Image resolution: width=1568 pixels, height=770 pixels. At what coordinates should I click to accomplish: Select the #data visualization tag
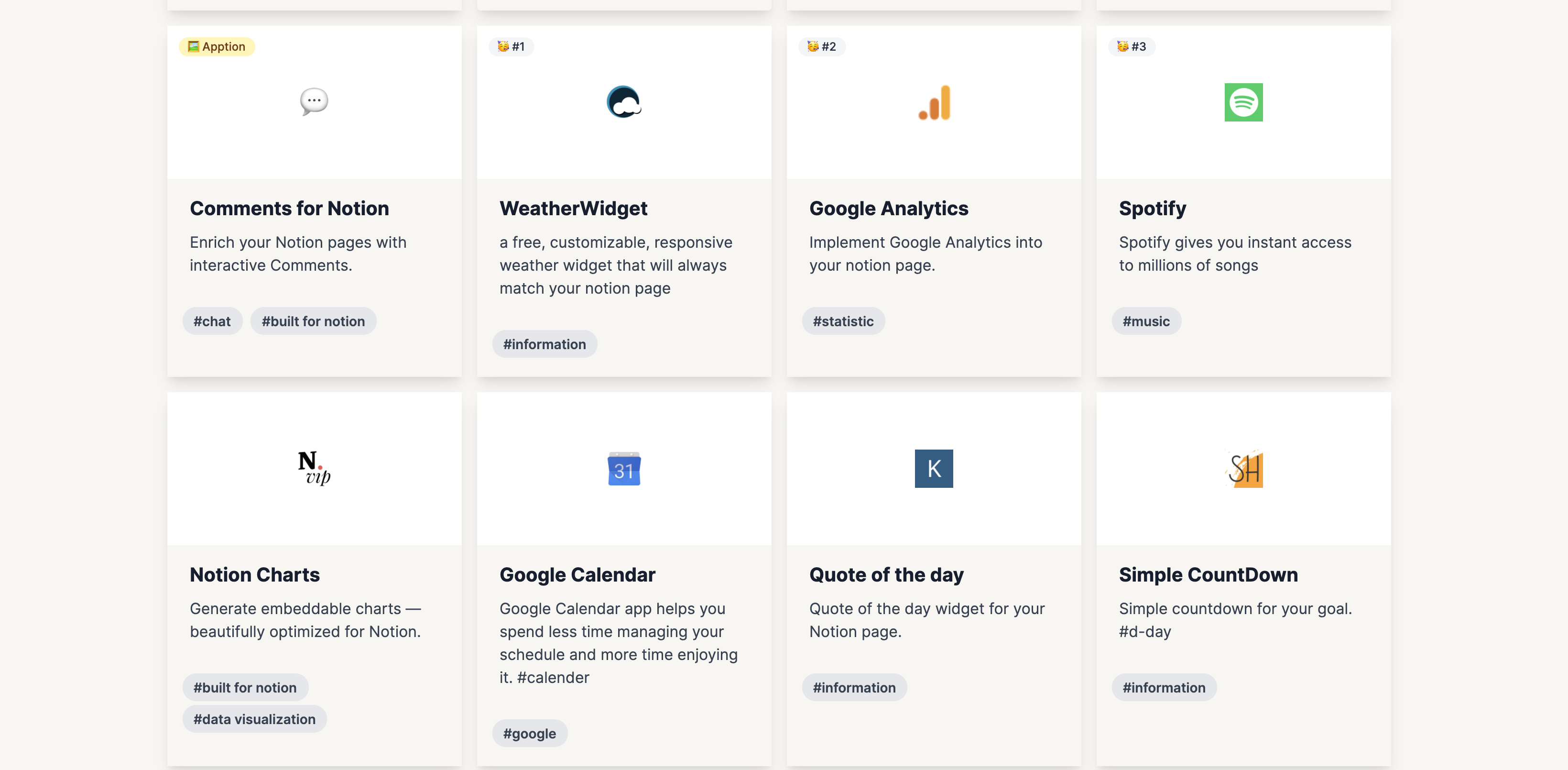(254, 719)
